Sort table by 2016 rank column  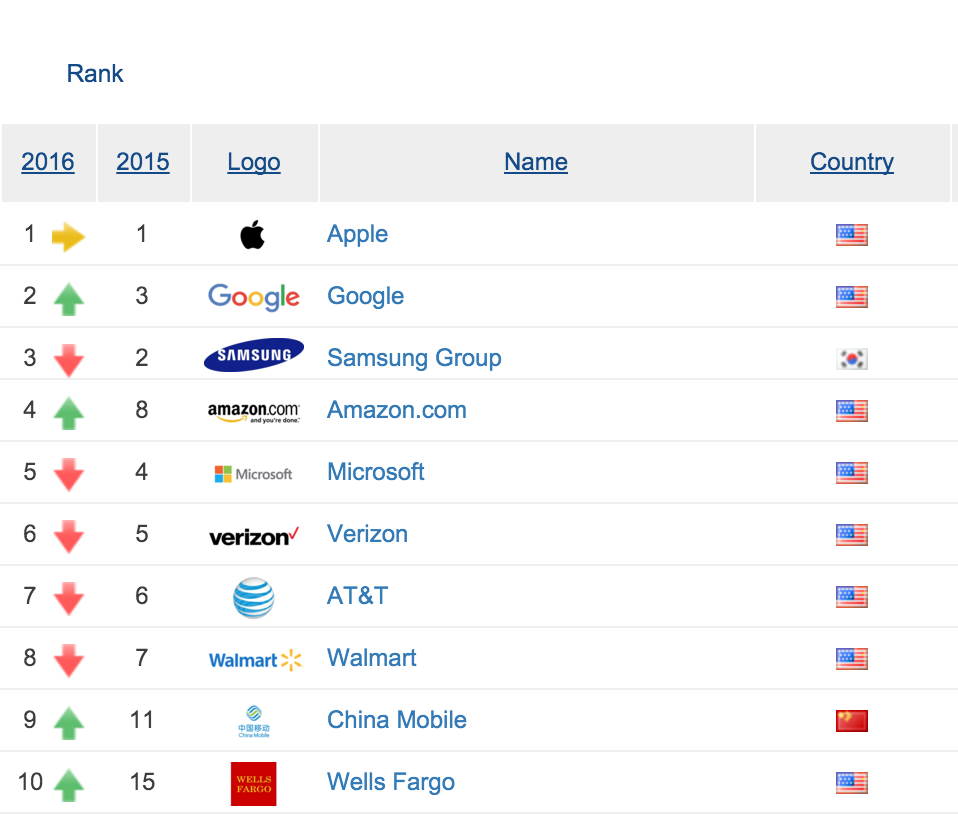48,162
